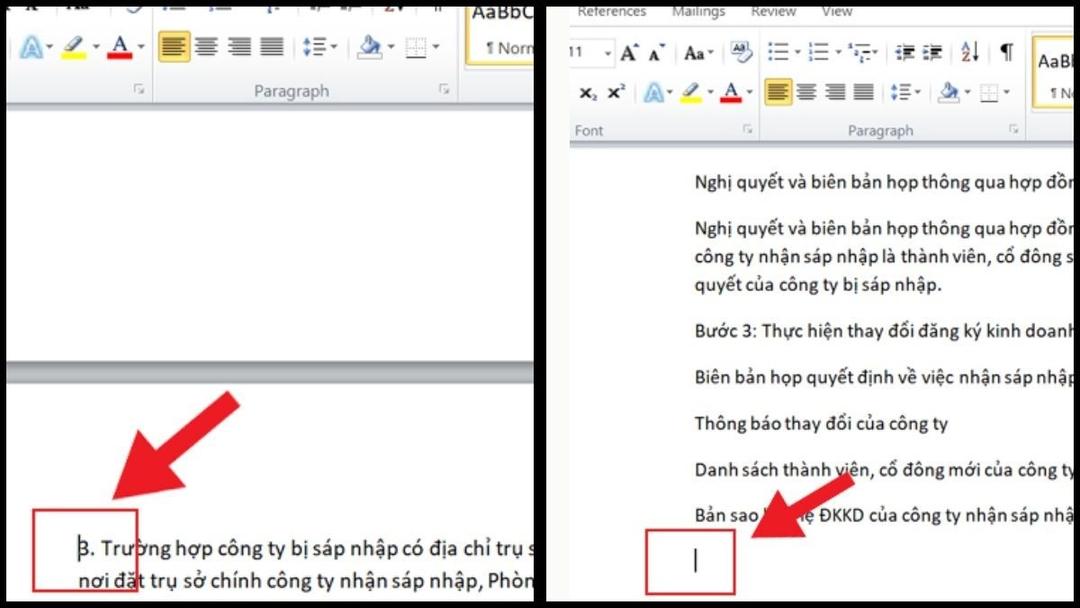Viewport: 1080px width, 608px height.
Task: Toggle Center paragraph alignment
Action: pos(805,92)
